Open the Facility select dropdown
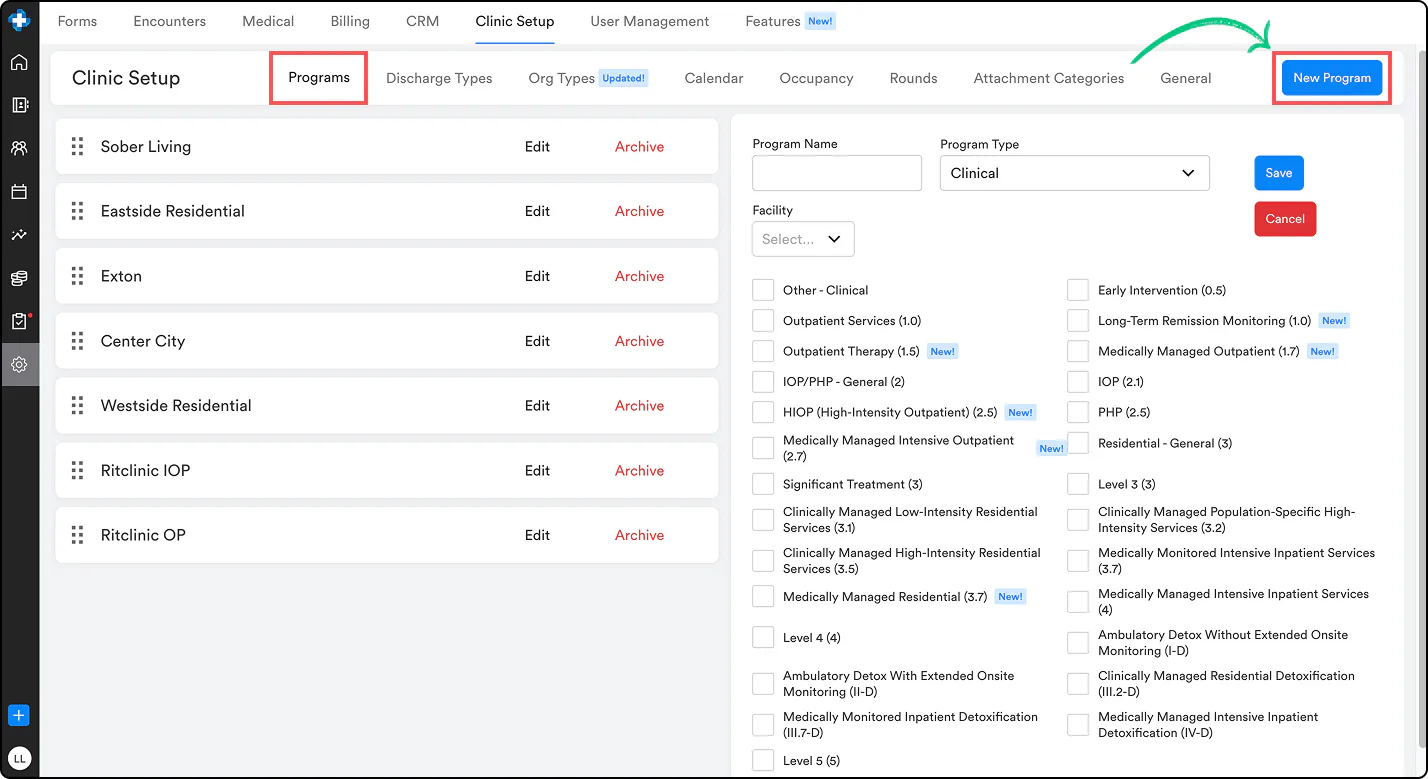 pyautogui.click(x=803, y=239)
